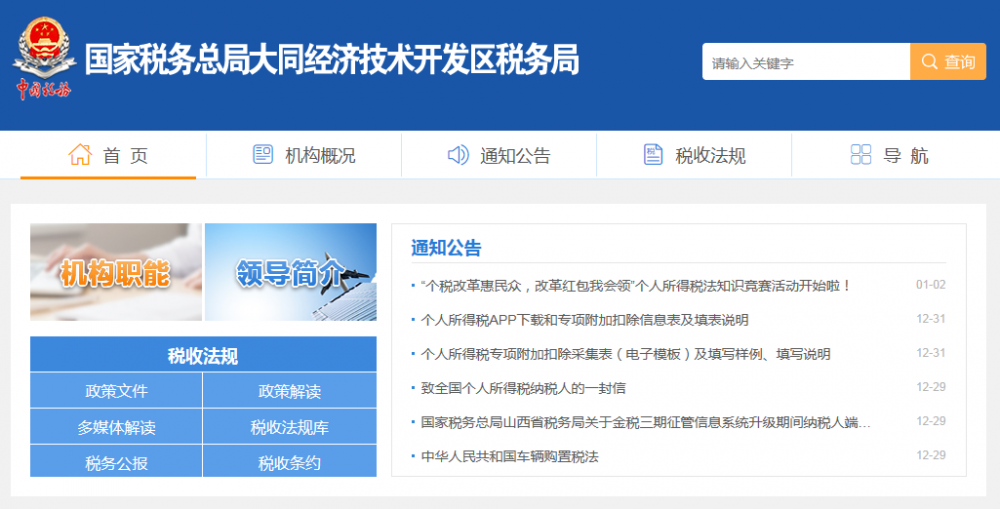
Task: Open 税收条约 in the tax law panel
Action: pos(290,462)
